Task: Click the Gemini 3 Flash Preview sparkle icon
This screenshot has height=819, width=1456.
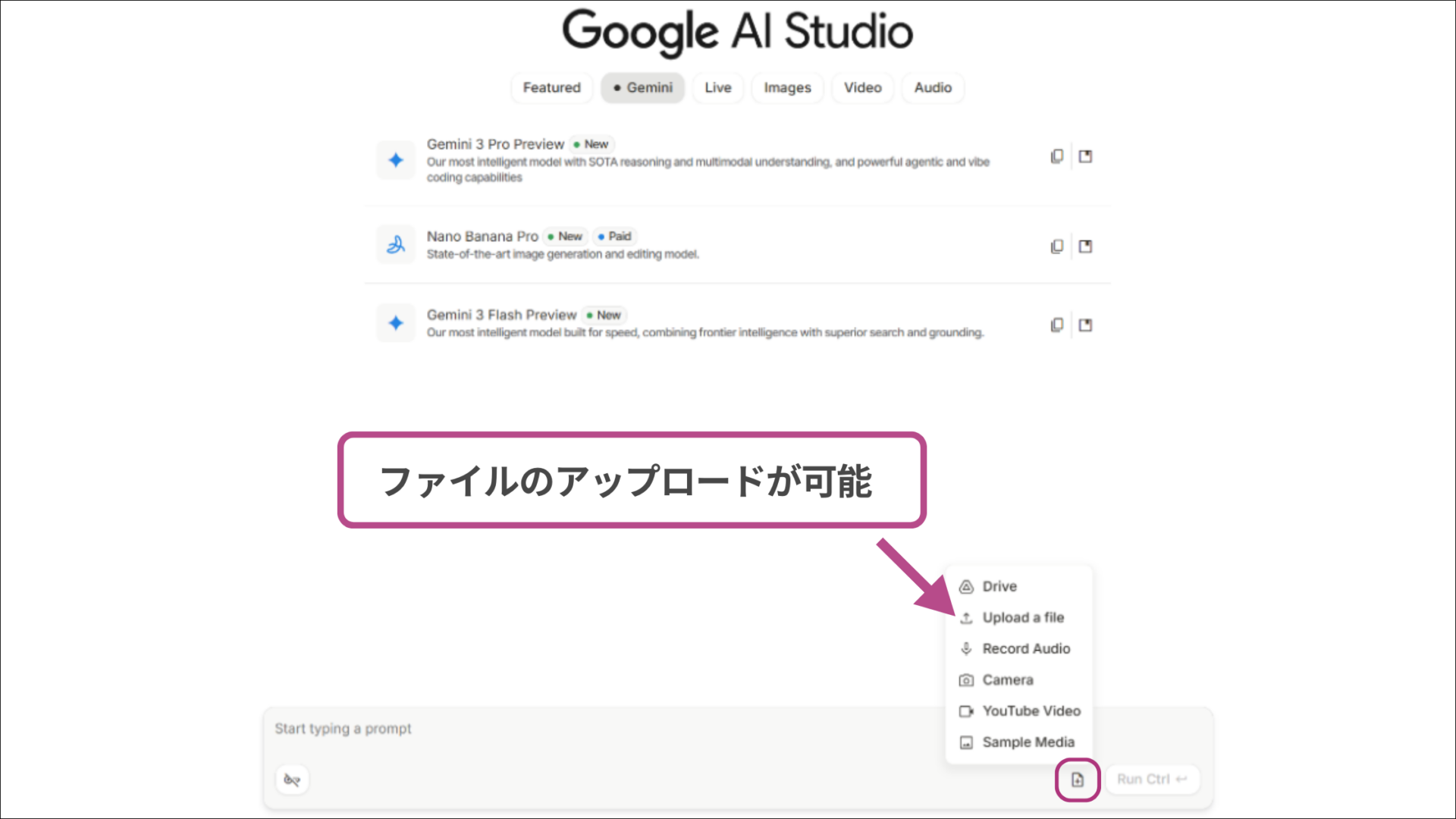Action: pos(395,322)
